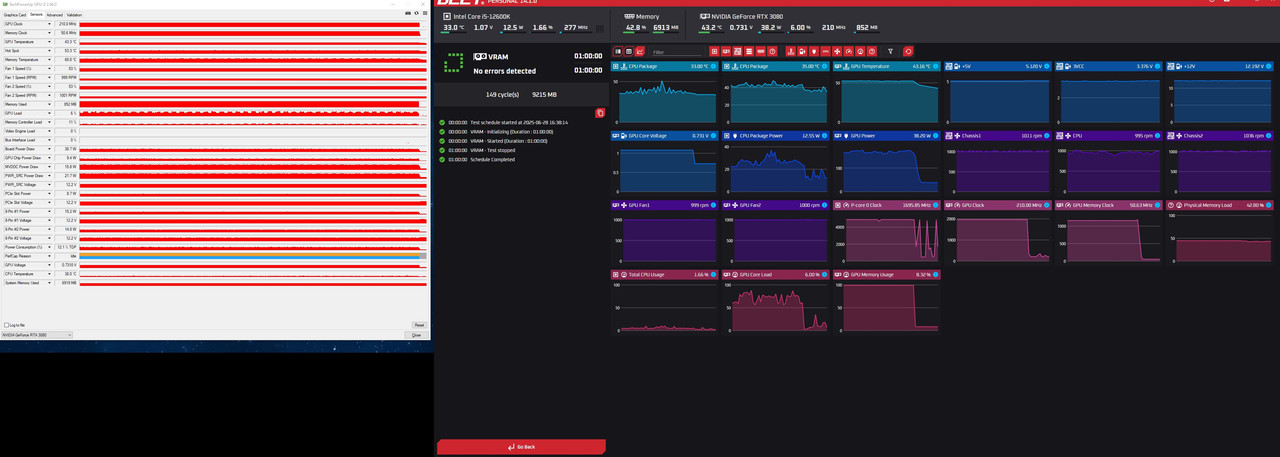
Task: Click info icon on GPU Power graph
Action: click(936, 135)
